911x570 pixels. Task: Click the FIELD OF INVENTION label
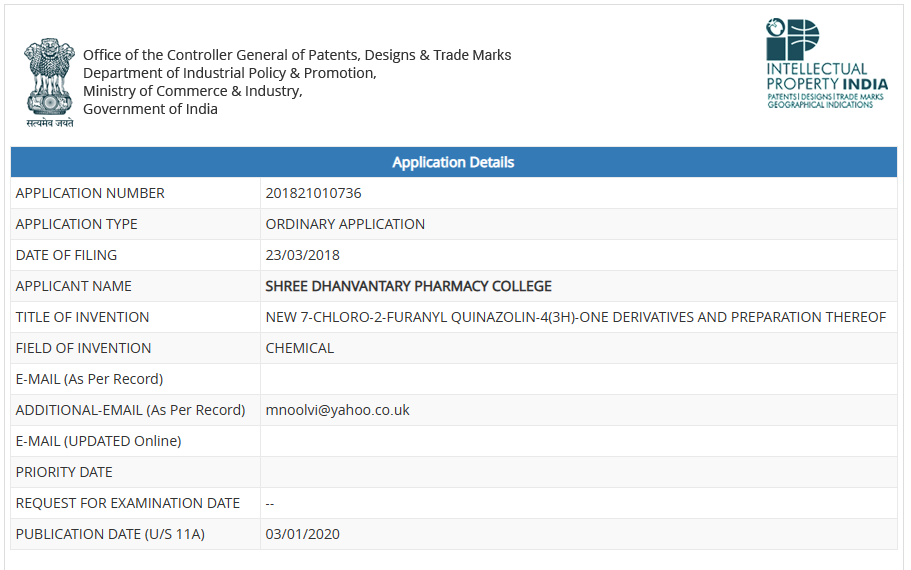[83, 348]
